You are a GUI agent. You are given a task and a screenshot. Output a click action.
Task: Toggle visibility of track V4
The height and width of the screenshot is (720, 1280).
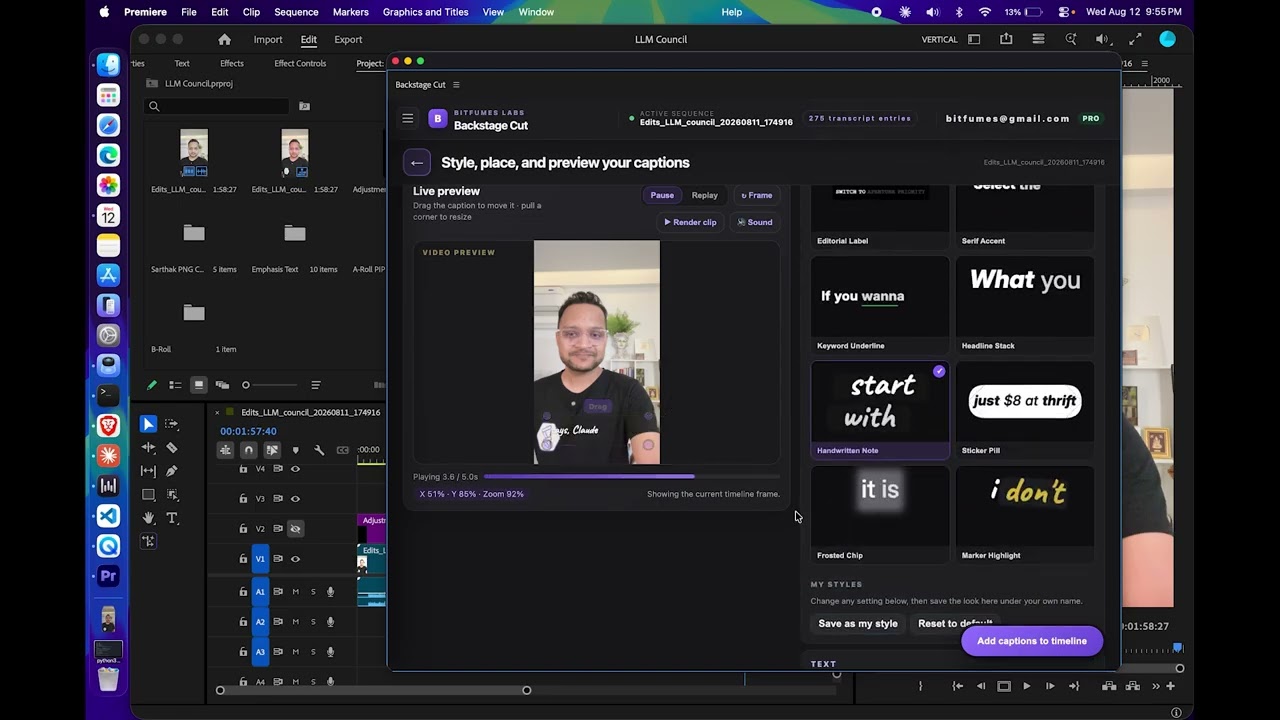point(295,469)
